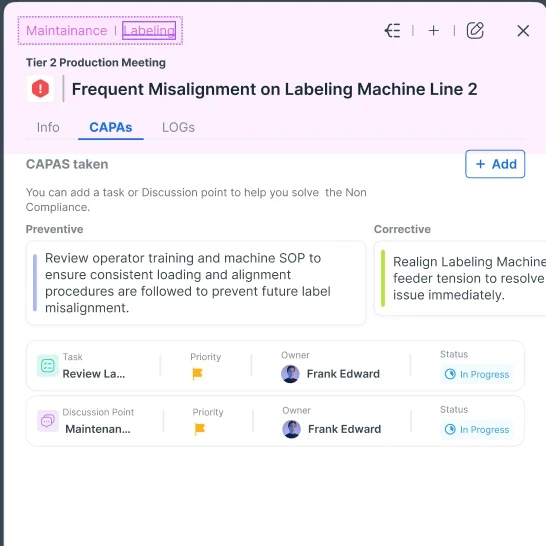
Task: Click the plus icon in header toolbar
Action: [x=434, y=31]
